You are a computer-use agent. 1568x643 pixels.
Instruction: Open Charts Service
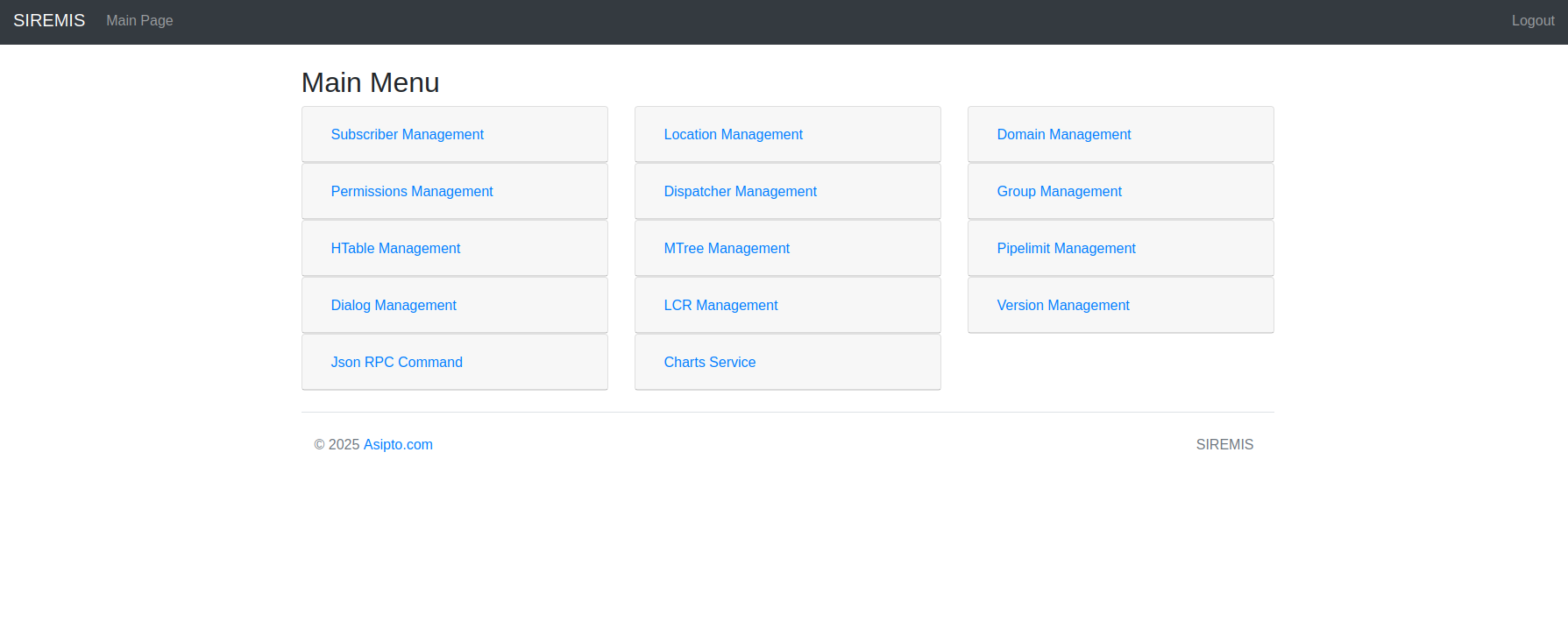point(709,362)
